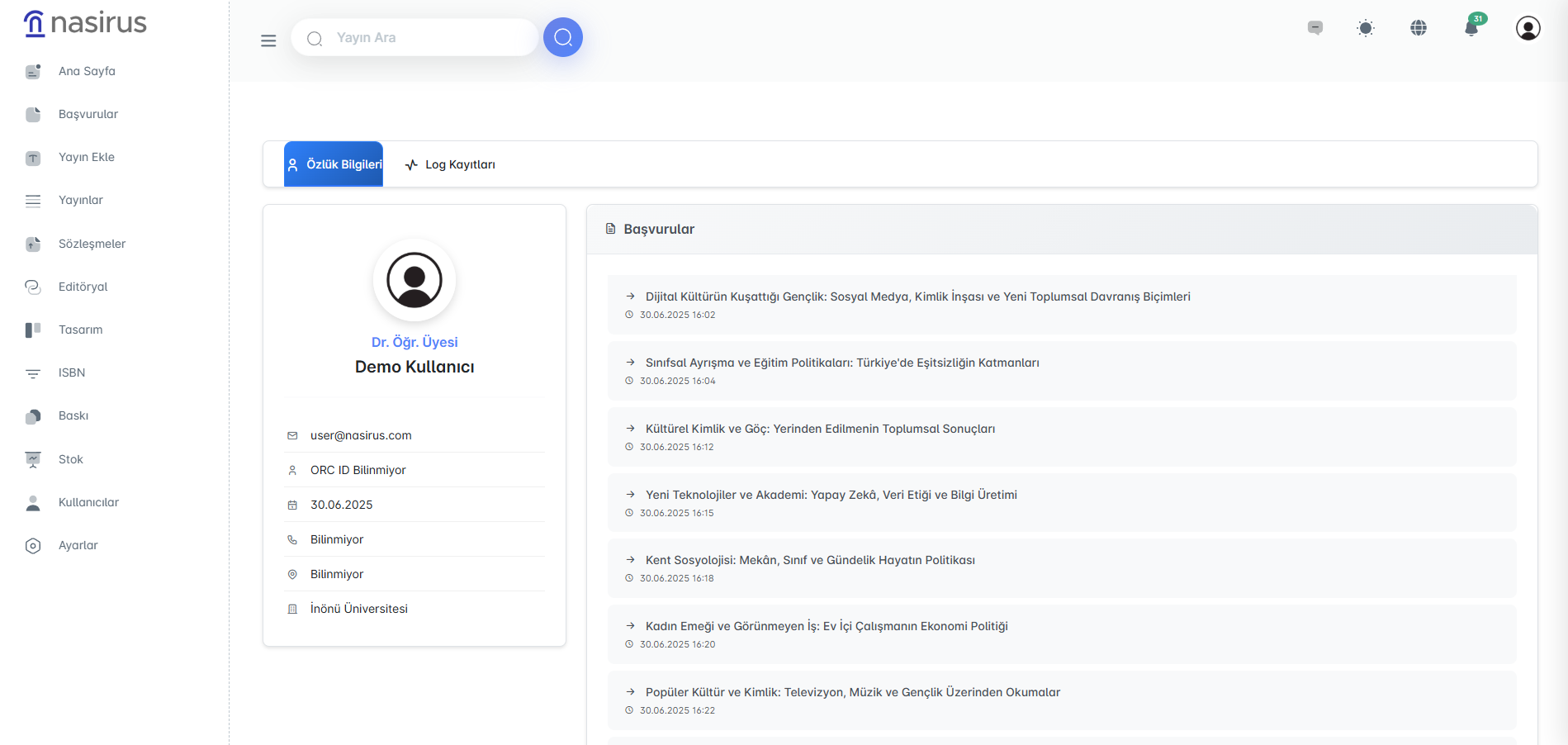
Task: Open Yayın Ekle from the sidebar
Action: point(86,157)
